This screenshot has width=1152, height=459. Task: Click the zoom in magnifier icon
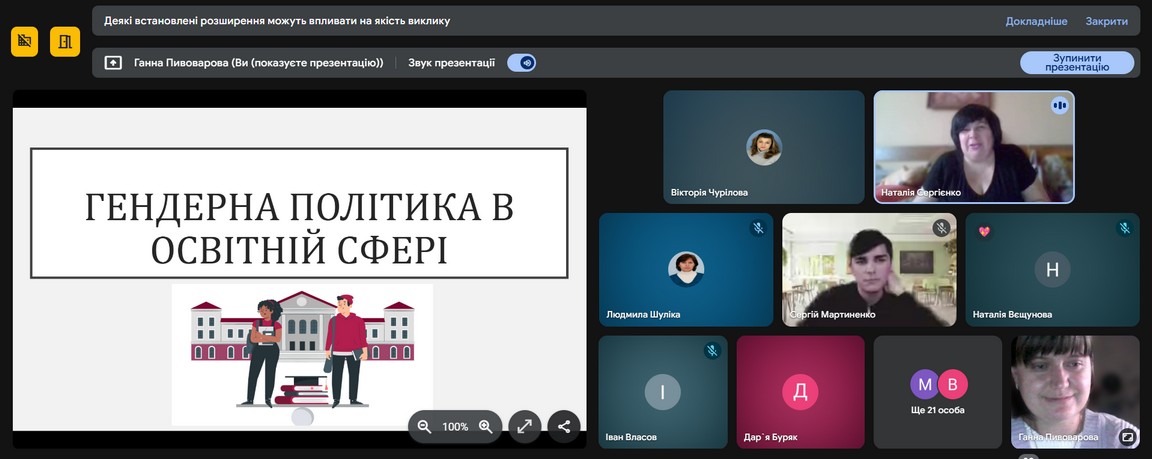point(486,427)
